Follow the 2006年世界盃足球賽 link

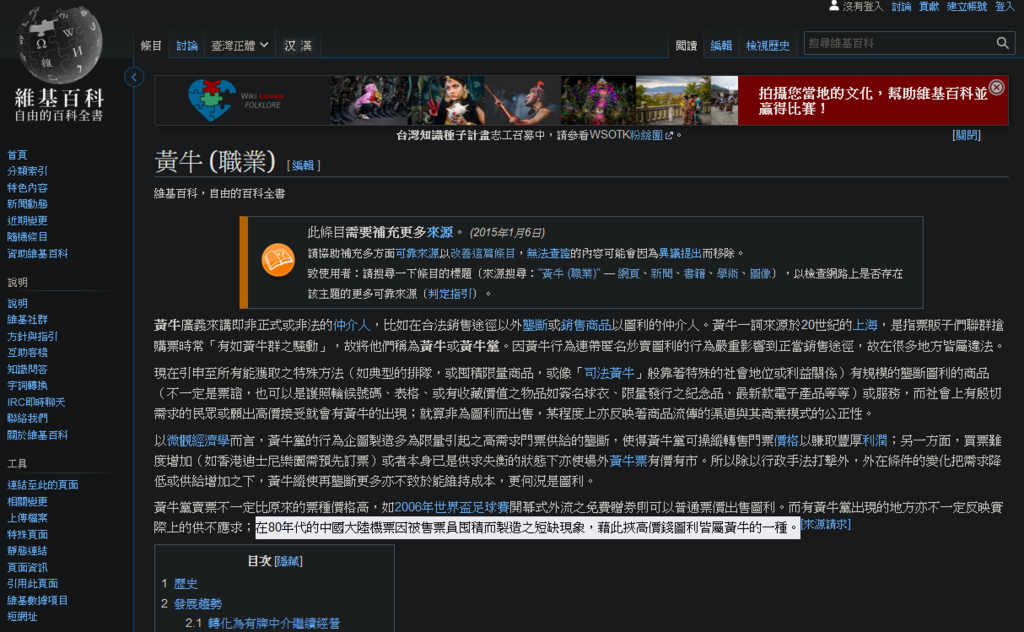point(452,507)
